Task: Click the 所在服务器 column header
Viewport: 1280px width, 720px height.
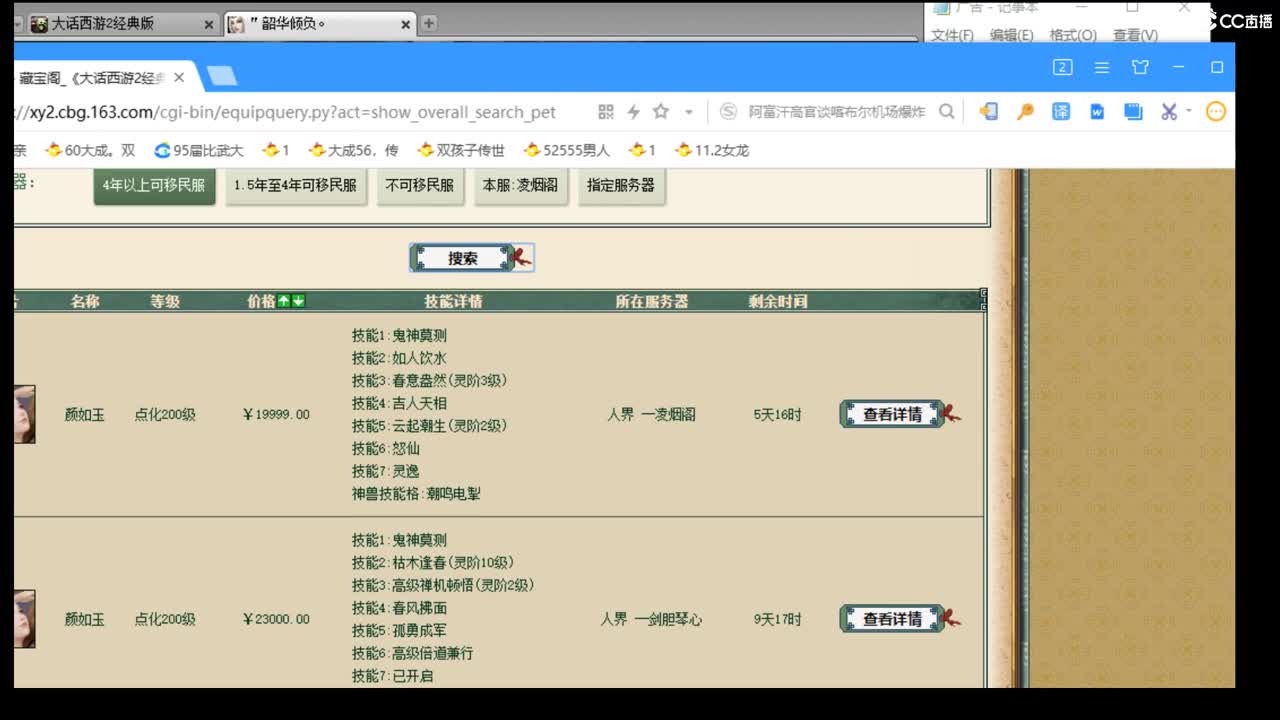Action: coord(651,301)
